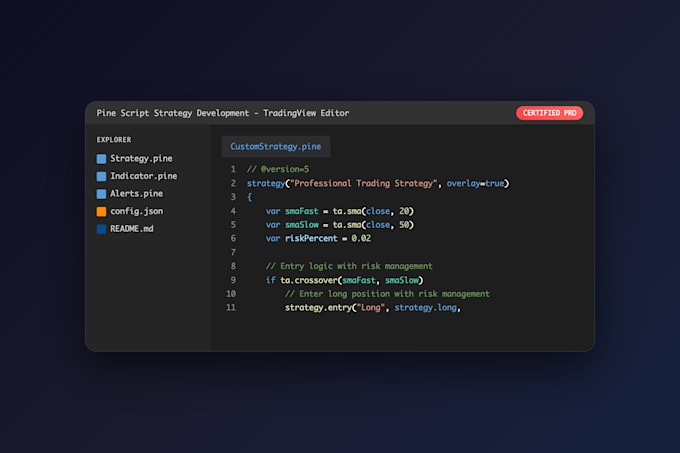The height and width of the screenshot is (453, 680).
Task: Click the dark blue README.md file icon
Action: pos(101,229)
